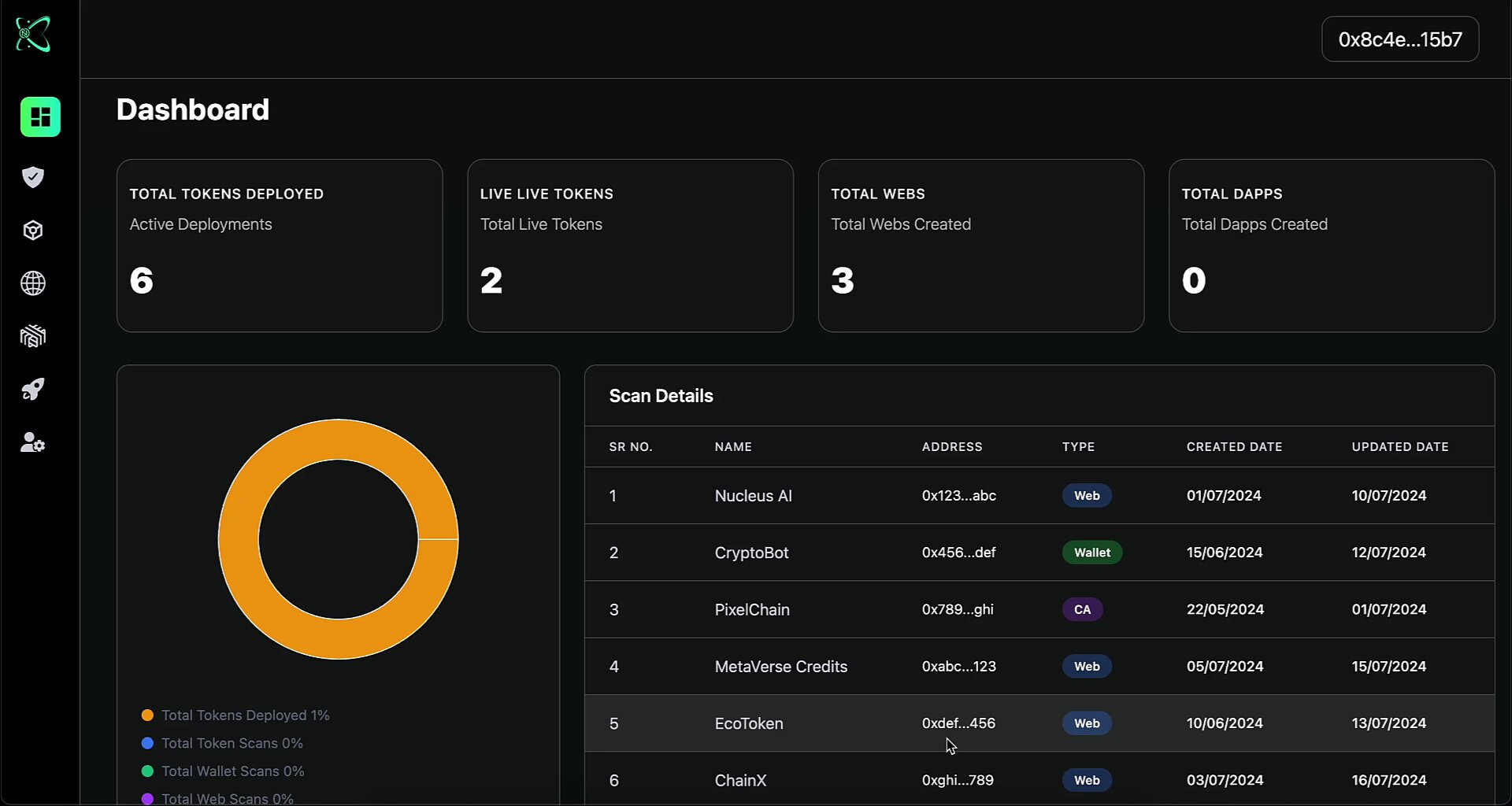Click the Nucleus logo at top of sidebar
Screen dimensions: 1512x806
tap(32, 35)
